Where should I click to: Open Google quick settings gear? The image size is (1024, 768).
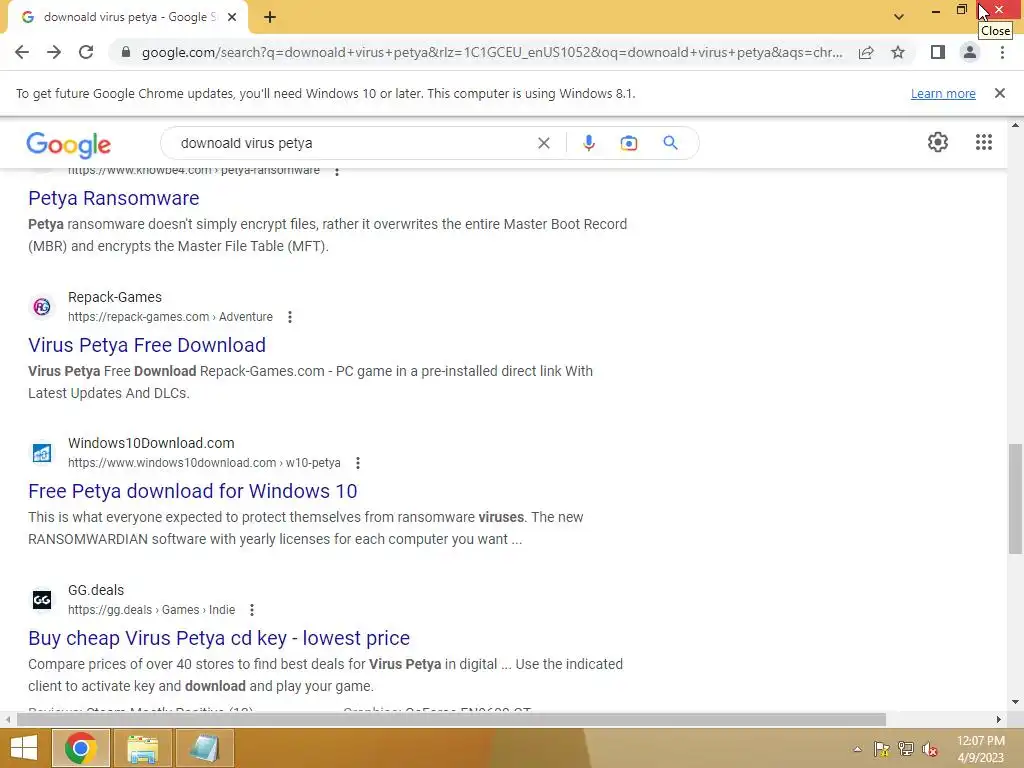(938, 142)
